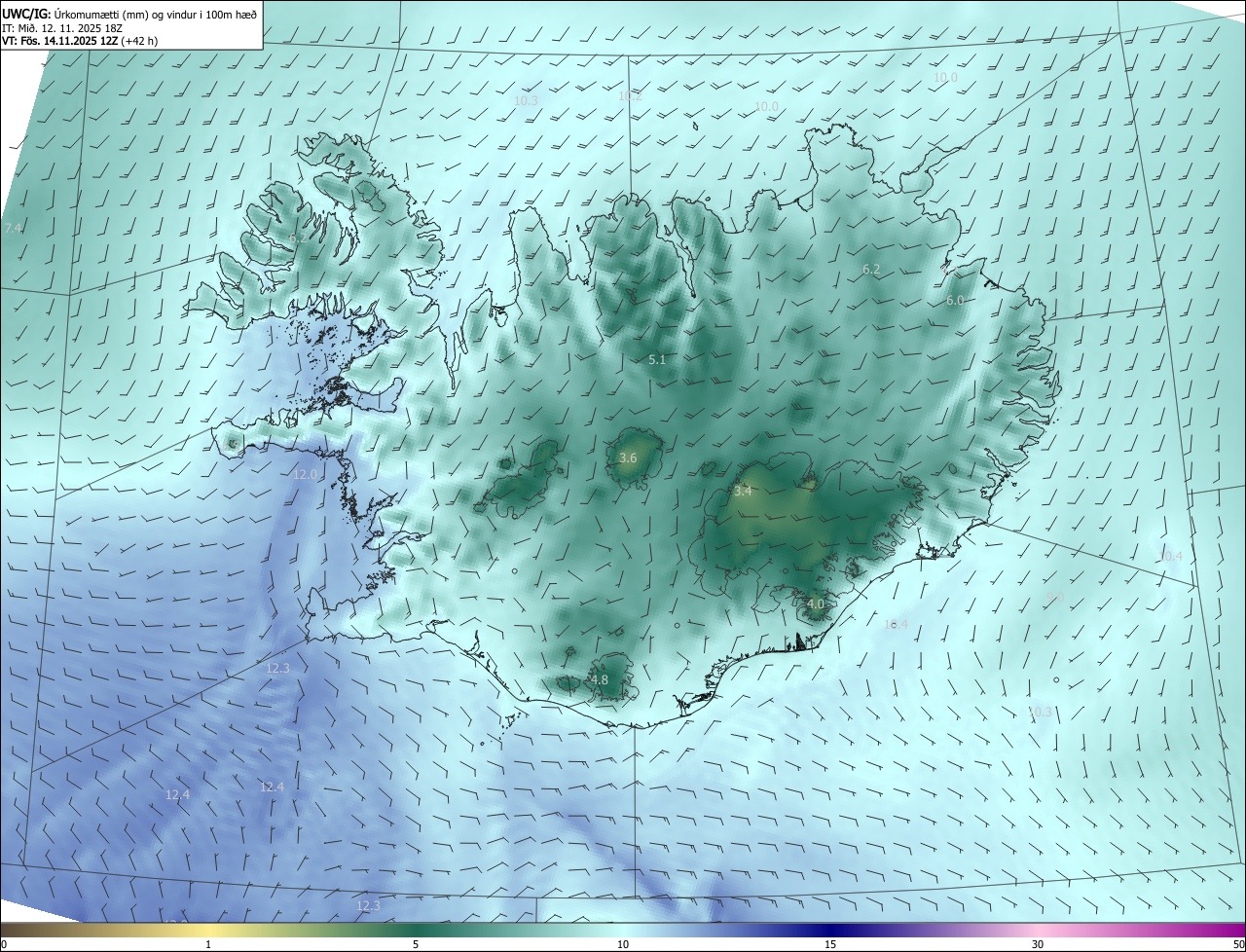Click the 12.0 value west of Iceland

point(306,474)
